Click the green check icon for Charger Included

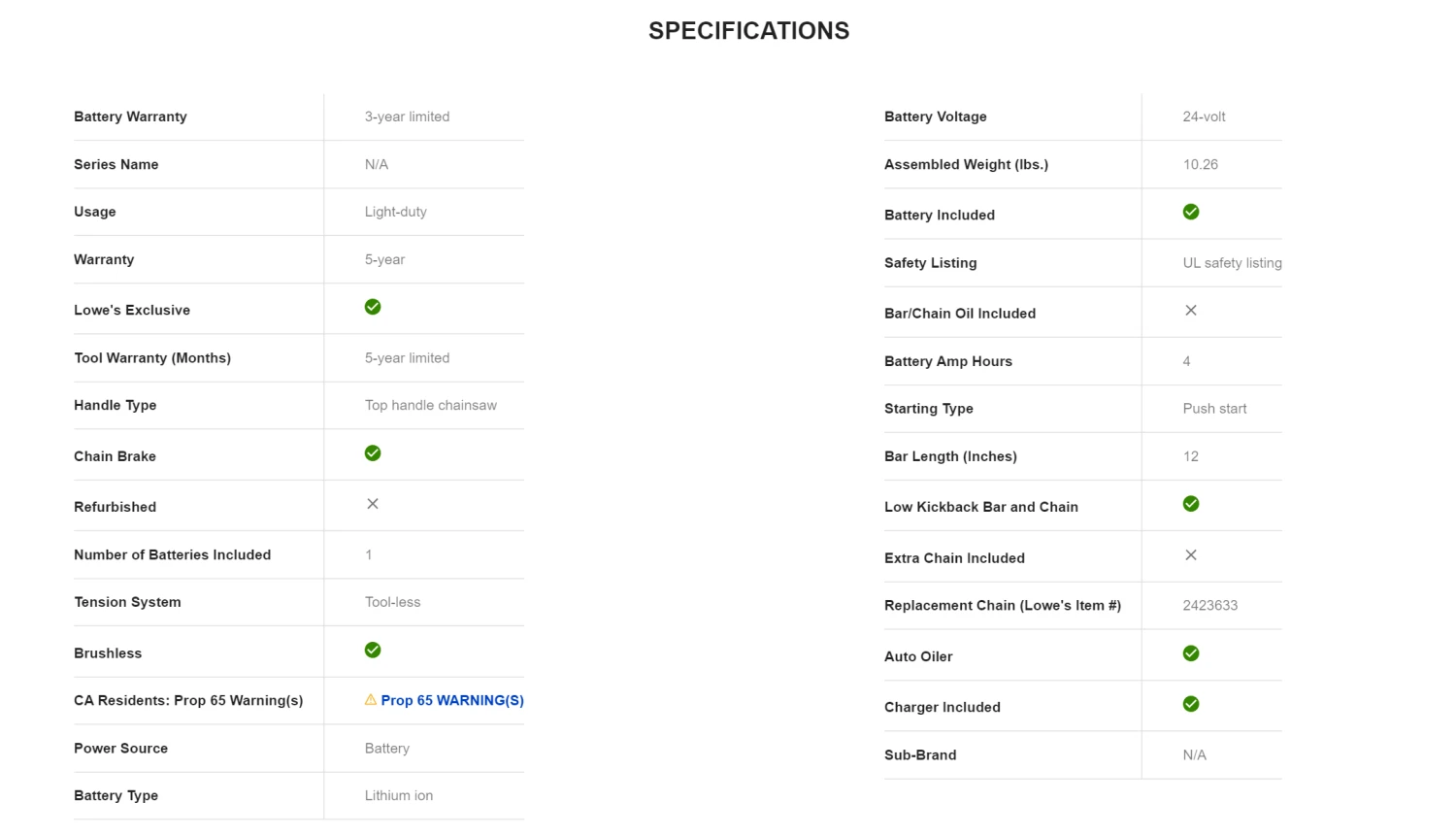pos(1191,704)
